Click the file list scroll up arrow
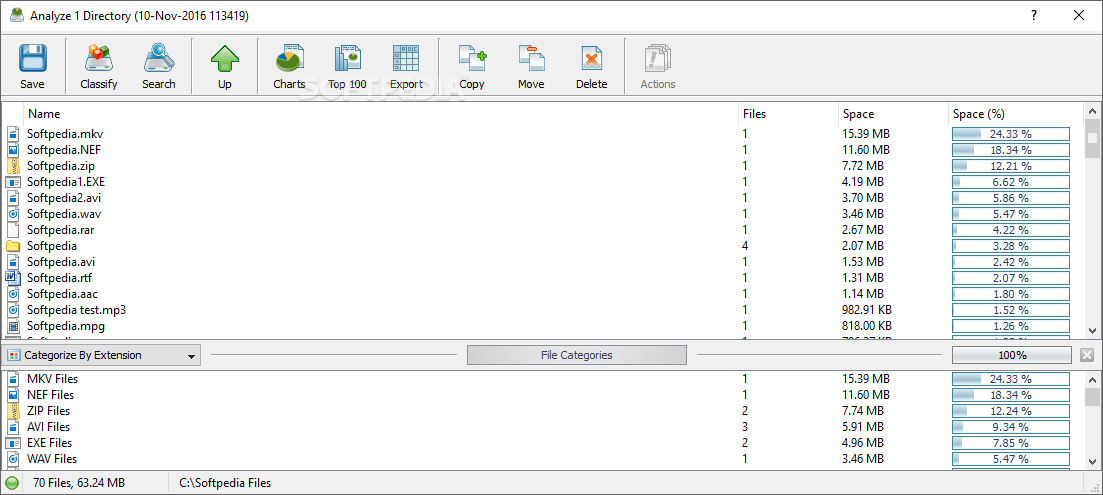 [x=1092, y=111]
